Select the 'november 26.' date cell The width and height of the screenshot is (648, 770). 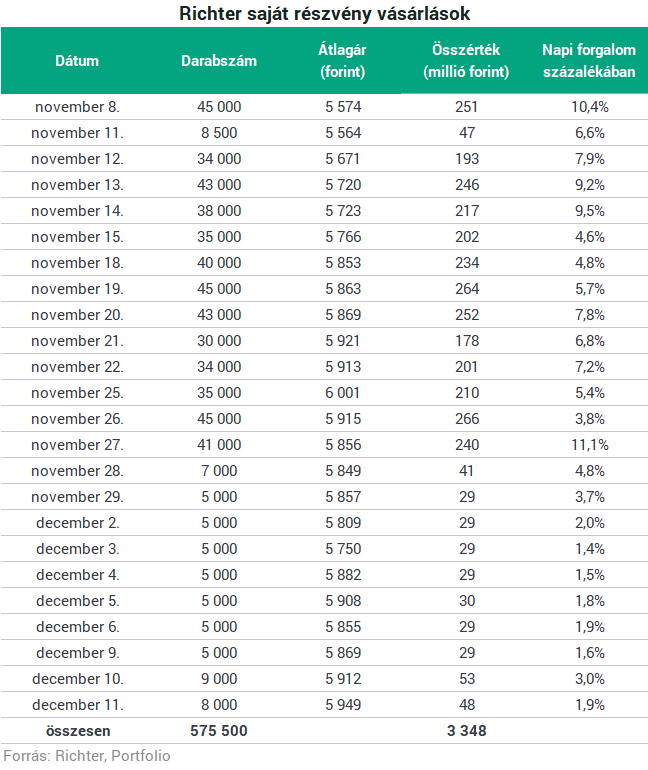tap(78, 419)
